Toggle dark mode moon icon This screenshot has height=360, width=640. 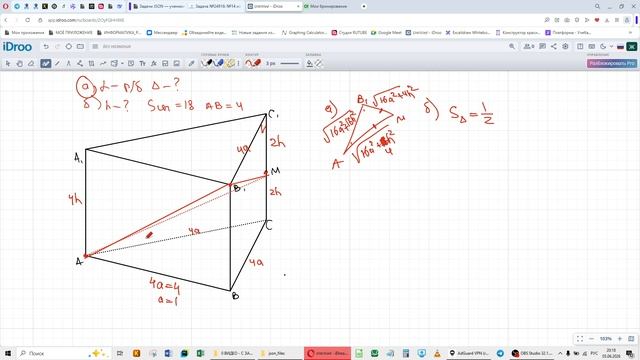[x=603, y=47]
